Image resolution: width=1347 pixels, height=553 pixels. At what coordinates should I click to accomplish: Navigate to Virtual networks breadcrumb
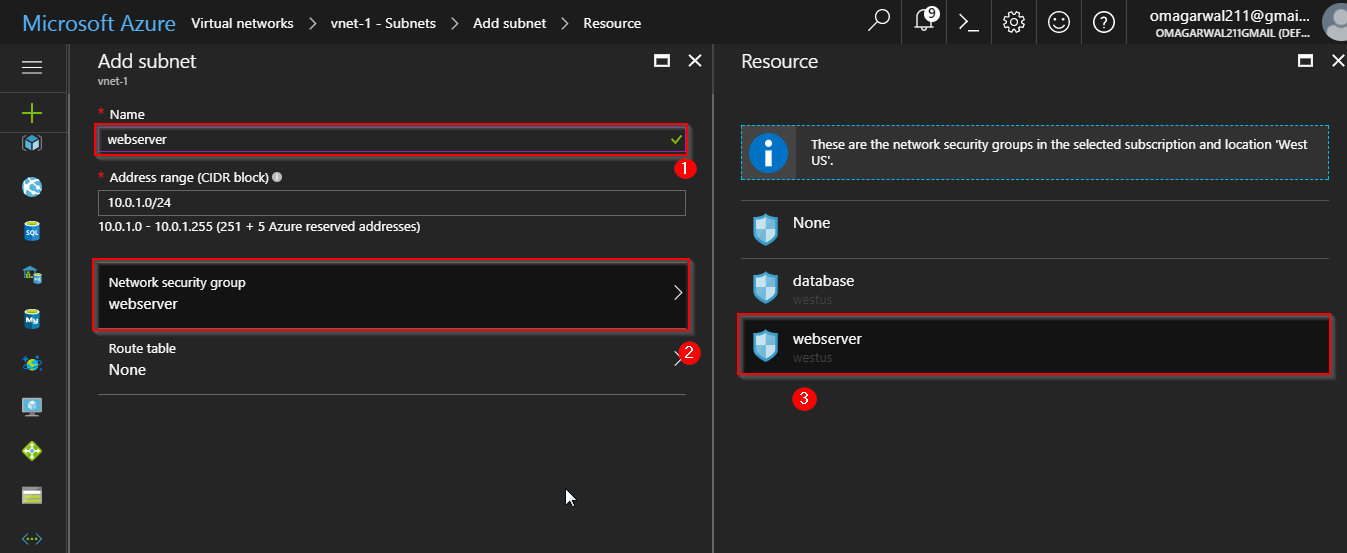click(x=242, y=22)
